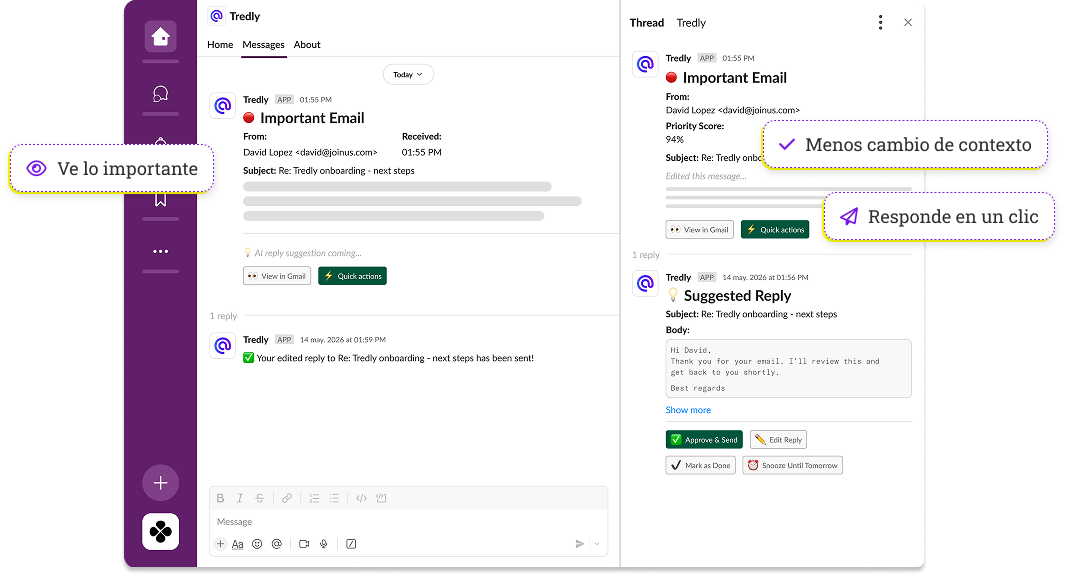This screenshot has height=575, width=1065.
Task: Toggle italic formatting in message composer
Action: click(240, 498)
